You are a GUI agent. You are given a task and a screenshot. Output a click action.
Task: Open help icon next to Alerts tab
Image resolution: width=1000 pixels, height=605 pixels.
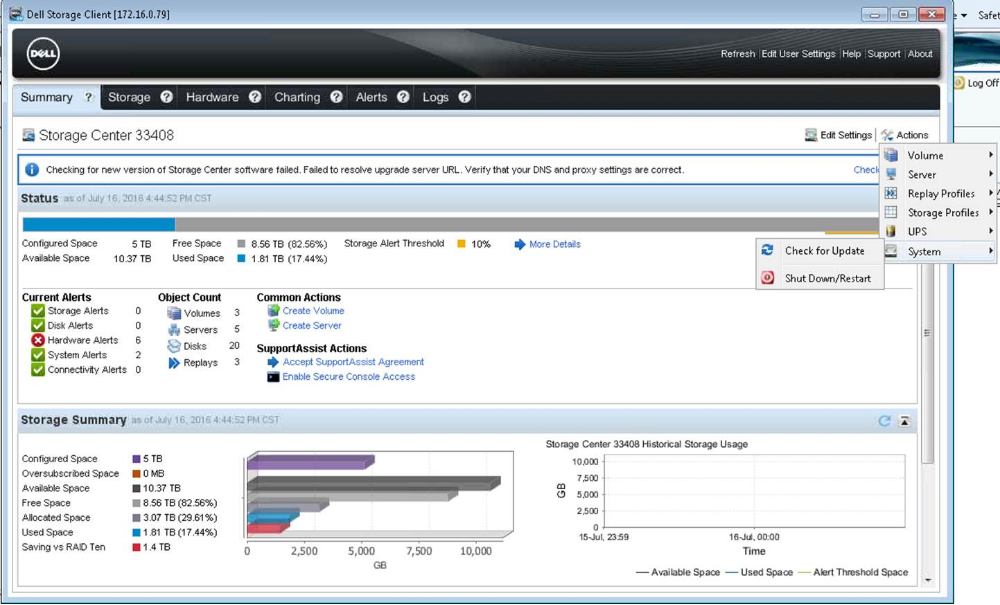(x=403, y=97)
